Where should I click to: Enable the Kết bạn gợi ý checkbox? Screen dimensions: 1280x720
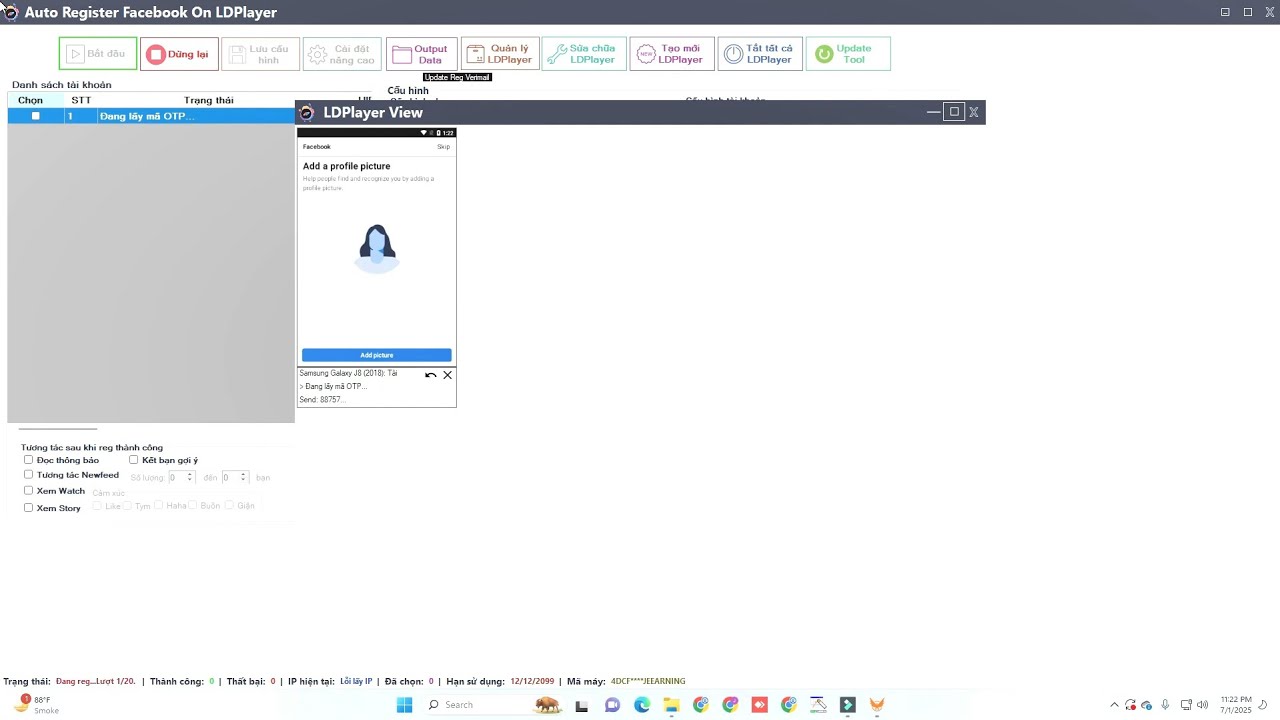(x=134, y=460)
